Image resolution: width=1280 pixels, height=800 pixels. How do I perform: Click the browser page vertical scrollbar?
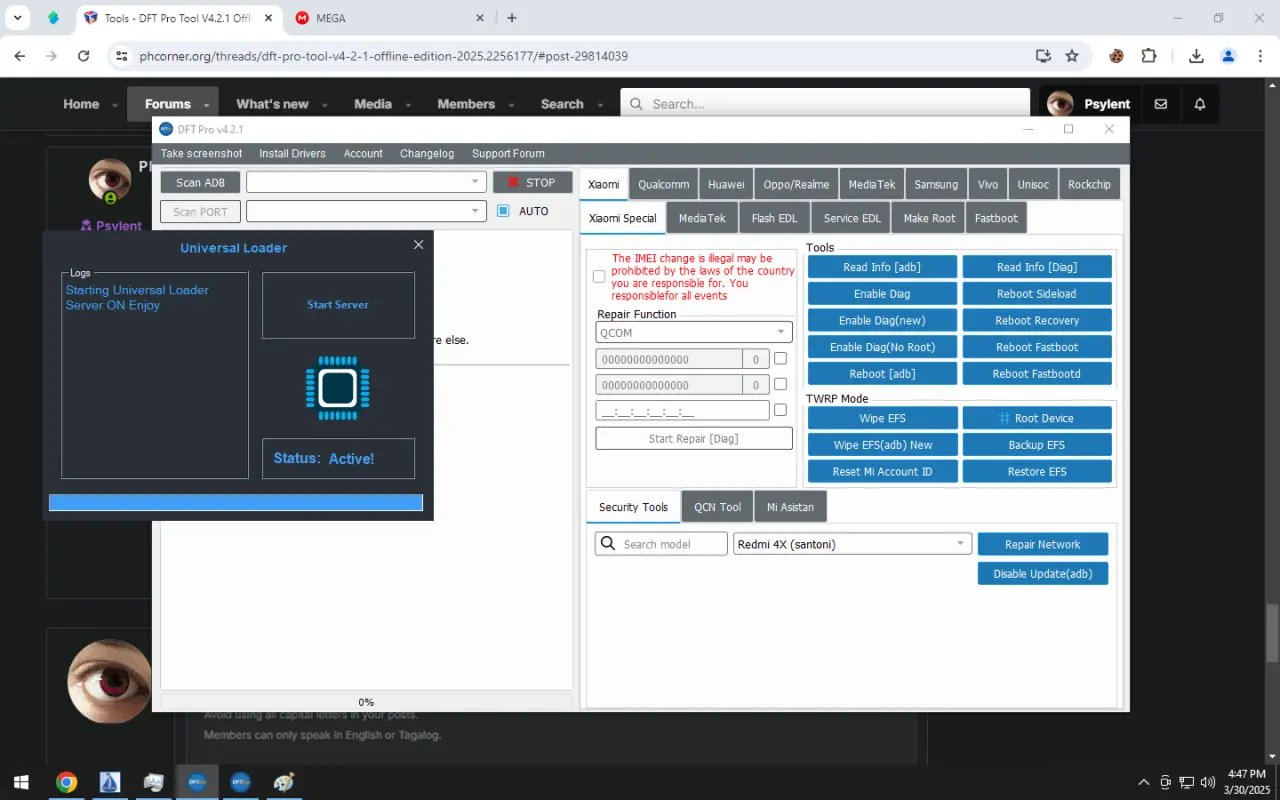point(1272,632)
